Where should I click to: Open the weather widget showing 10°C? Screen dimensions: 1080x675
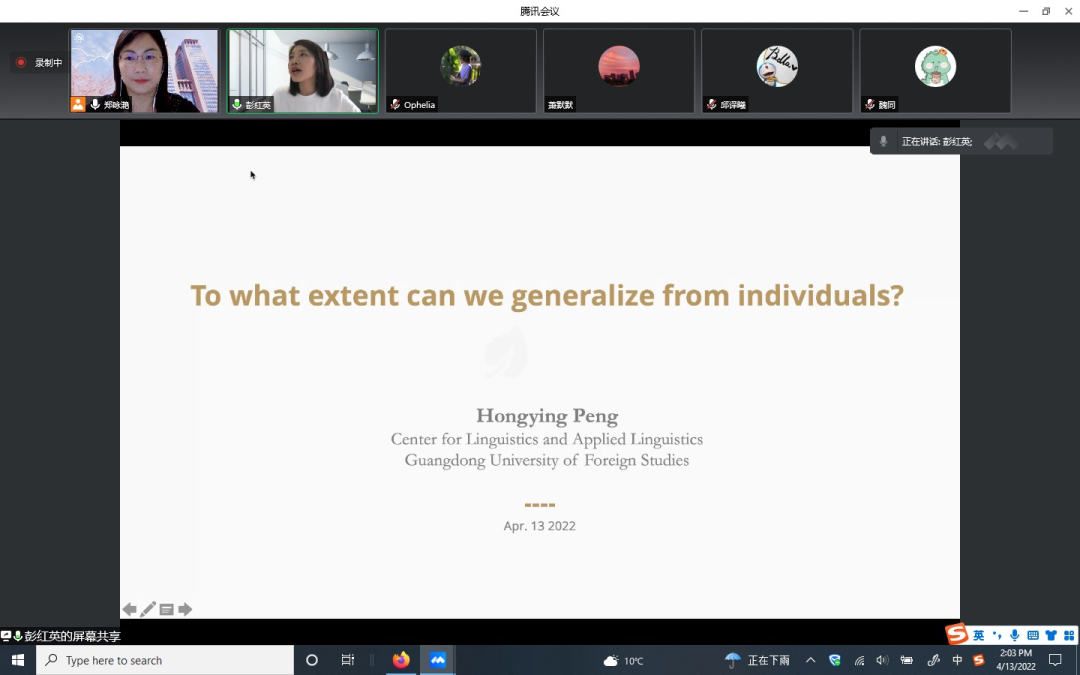(x=623, y=660)
